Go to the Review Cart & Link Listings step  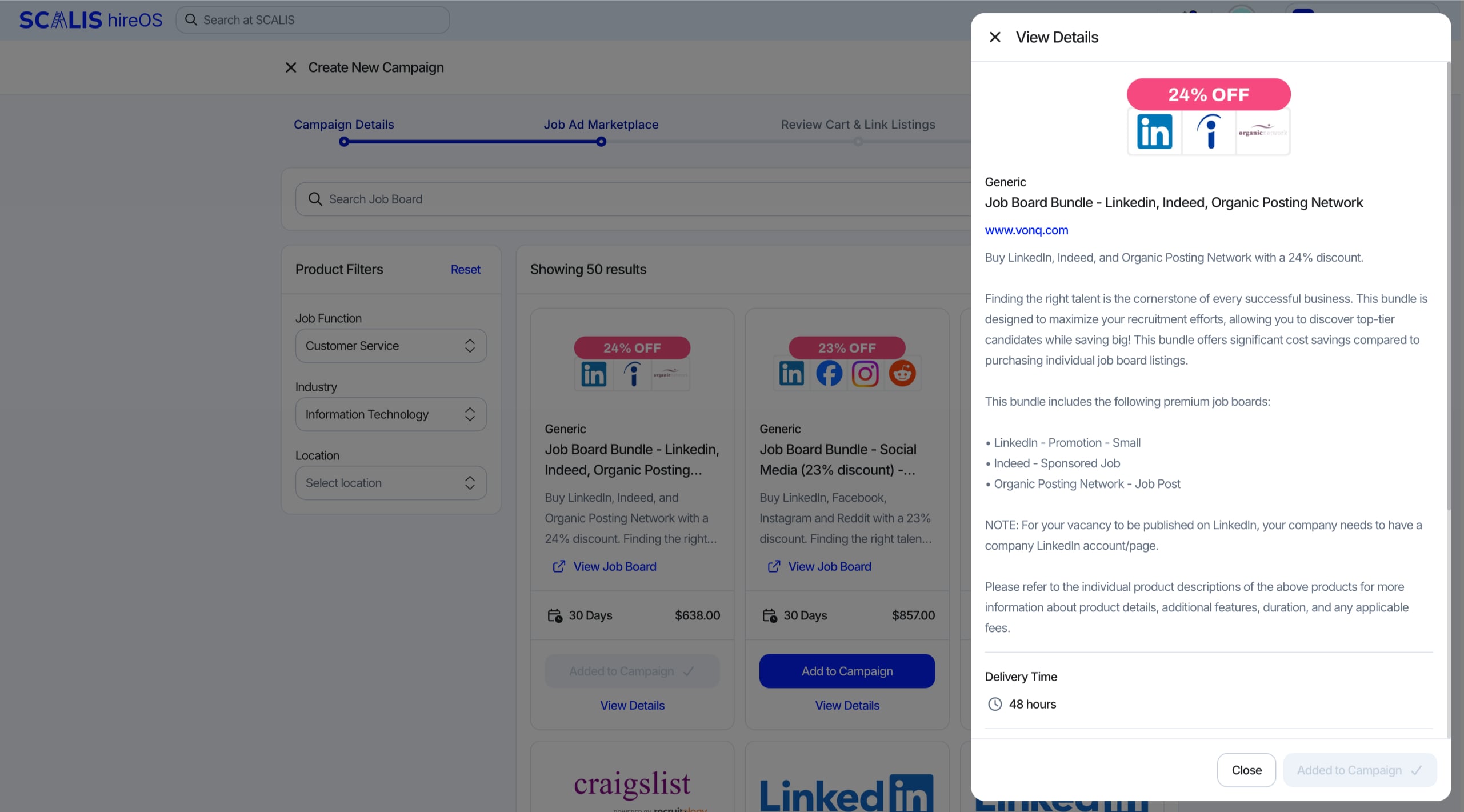(x=858, y=125)
